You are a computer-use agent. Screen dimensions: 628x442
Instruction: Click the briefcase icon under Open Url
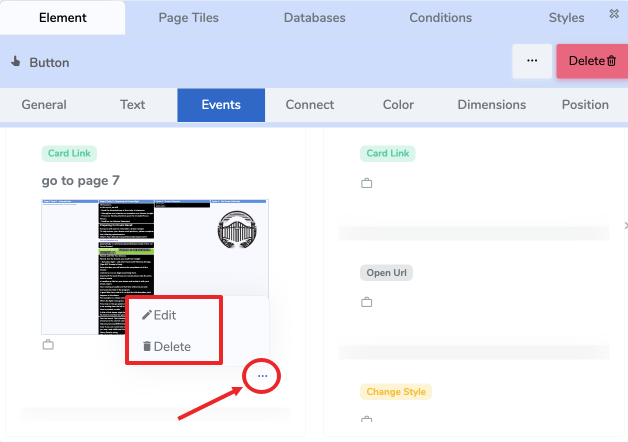366,302
